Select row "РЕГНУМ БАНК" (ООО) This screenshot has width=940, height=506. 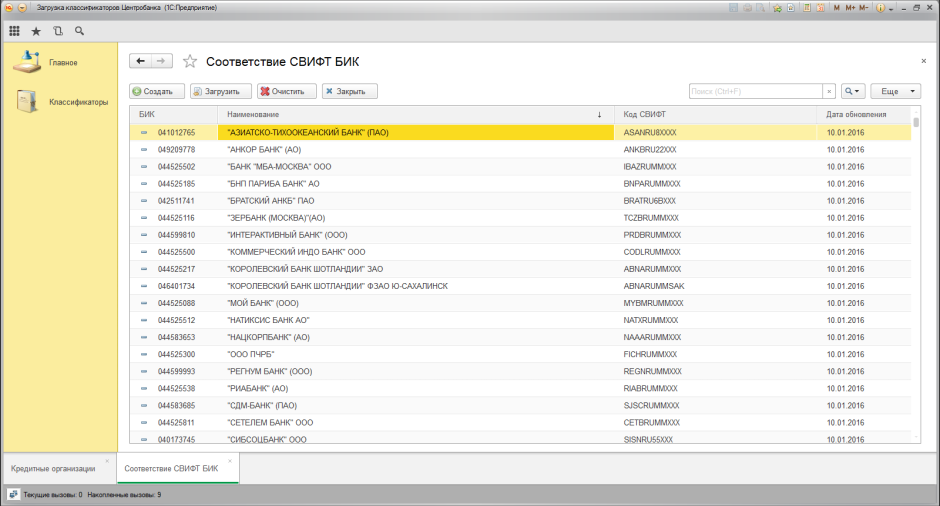[x=520, y=372]
